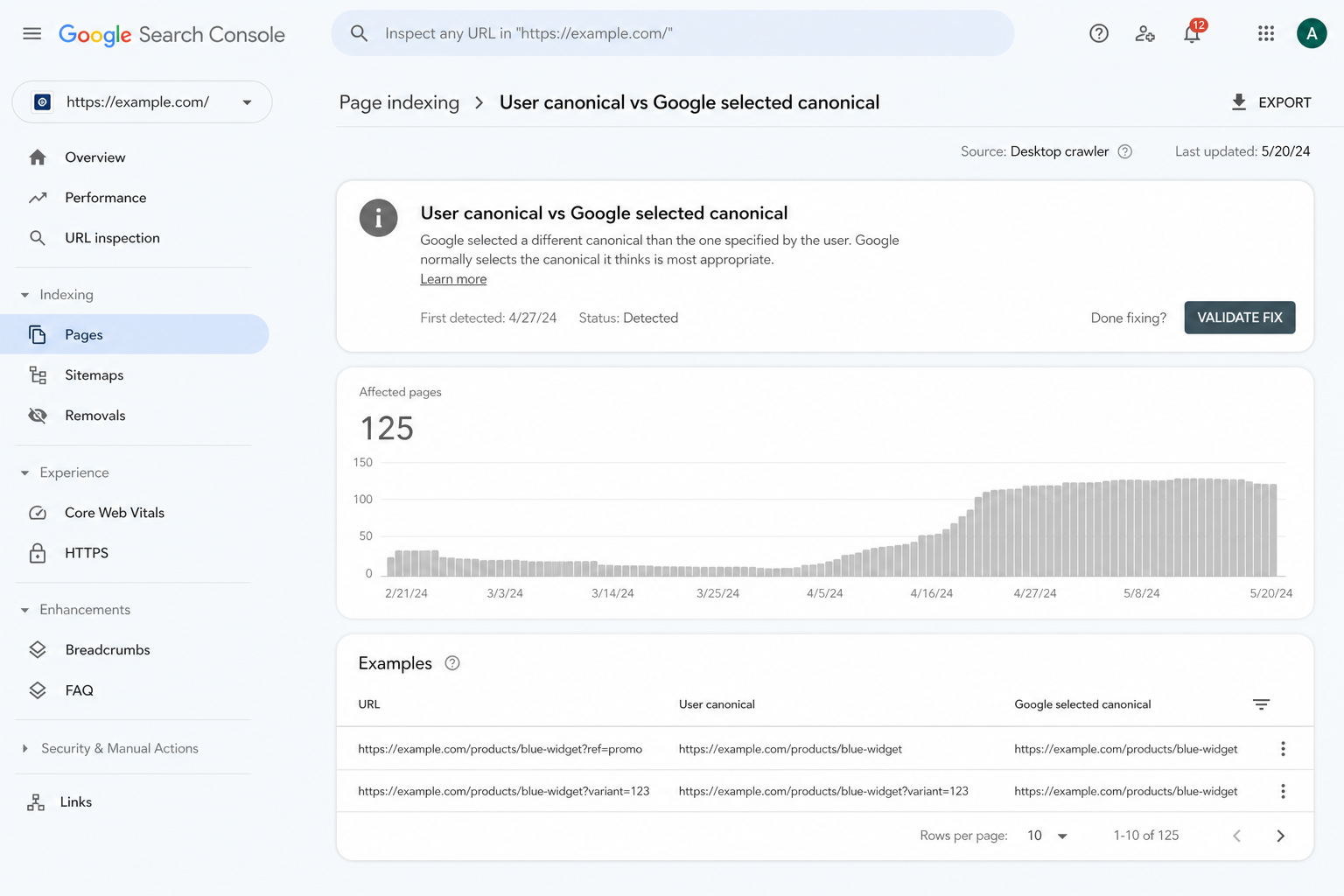
Task: Open the Breadcrumbs enhancement report
Action: coord(108,649)
